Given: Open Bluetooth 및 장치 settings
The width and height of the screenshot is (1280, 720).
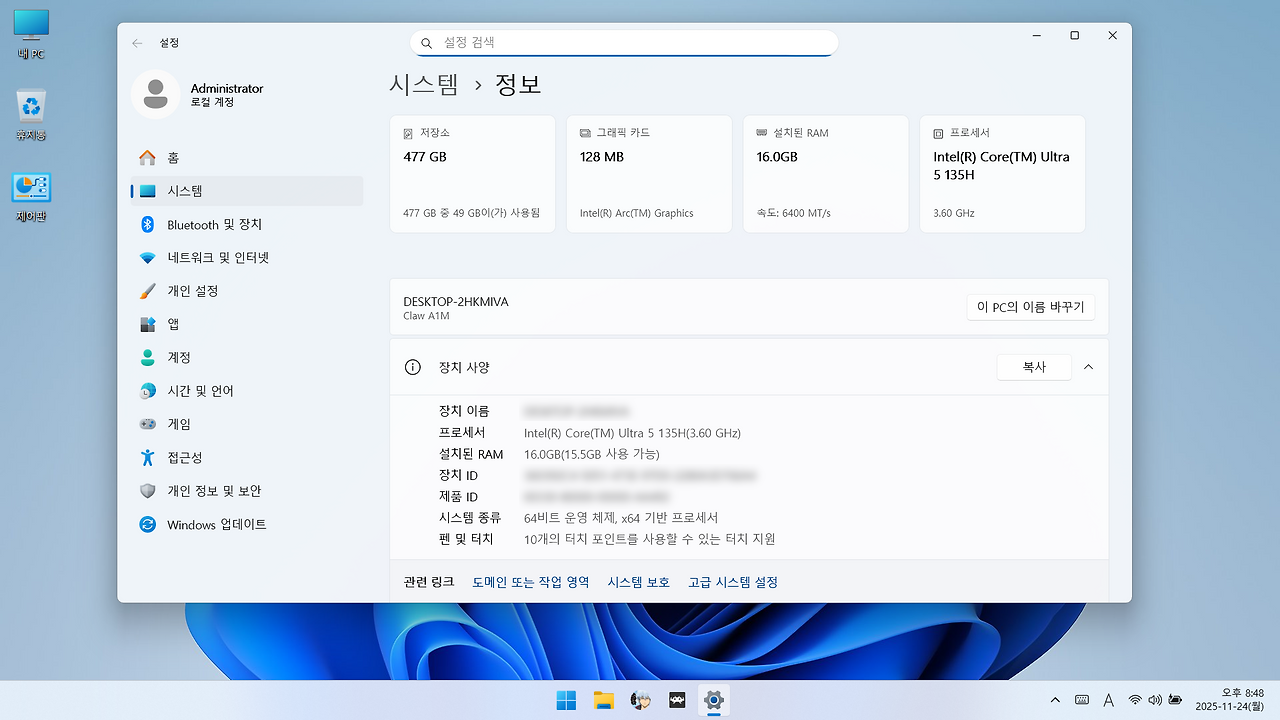Looking at the screenshot, I should coord(247,225).
